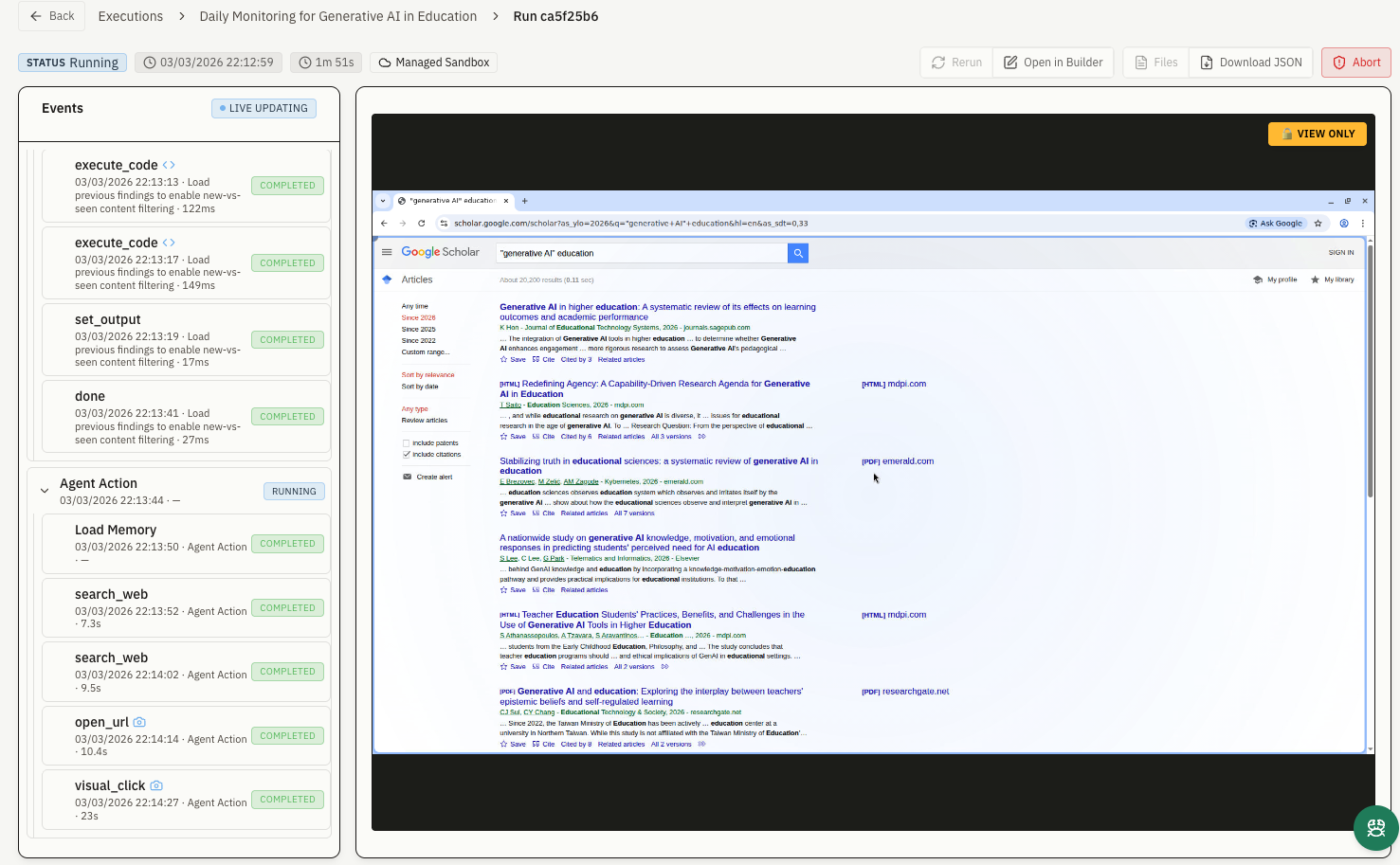Click the code icon beside first execute_code

point(169,165)
